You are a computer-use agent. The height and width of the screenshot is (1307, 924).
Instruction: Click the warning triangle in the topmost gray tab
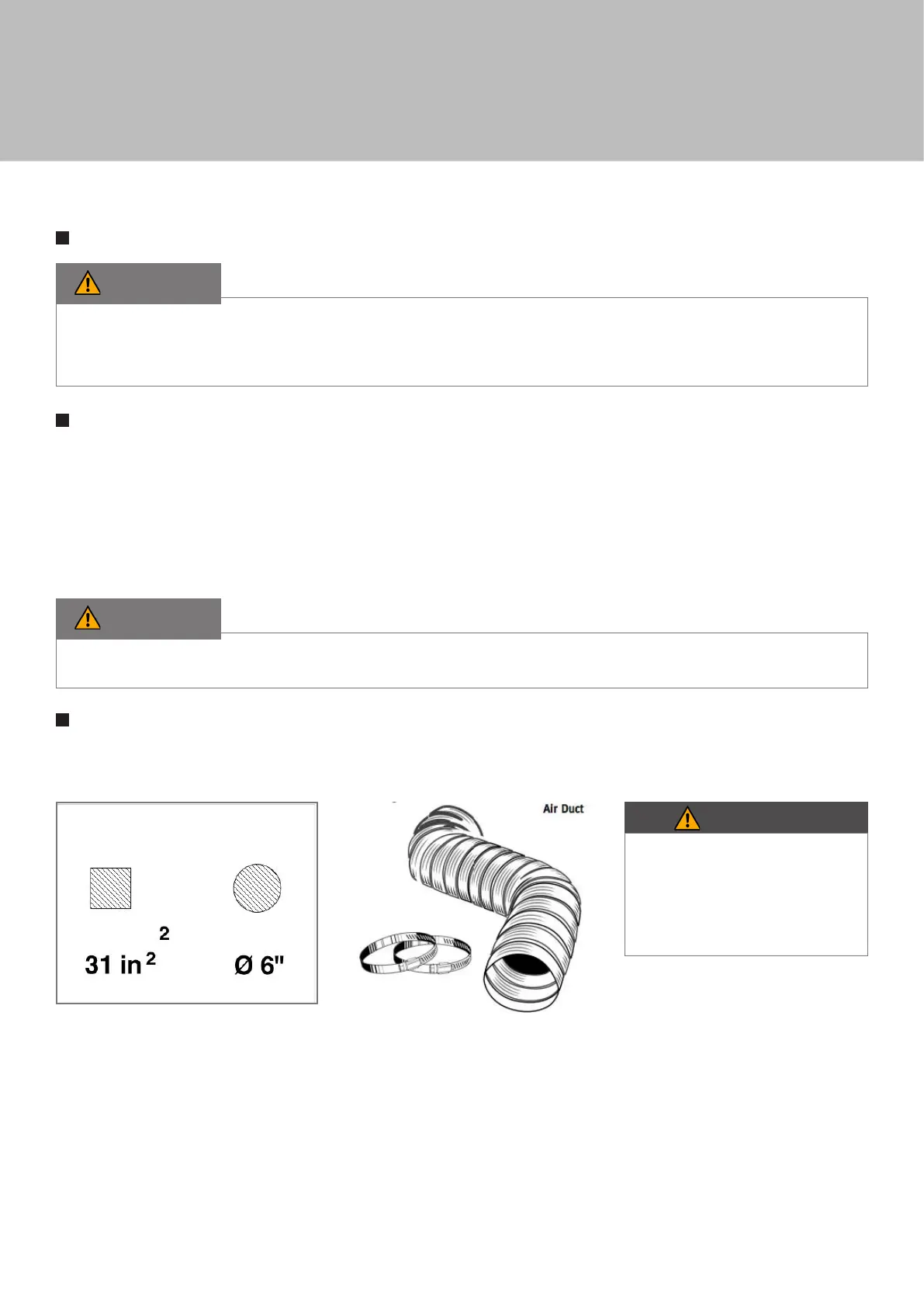pos(88,283)
